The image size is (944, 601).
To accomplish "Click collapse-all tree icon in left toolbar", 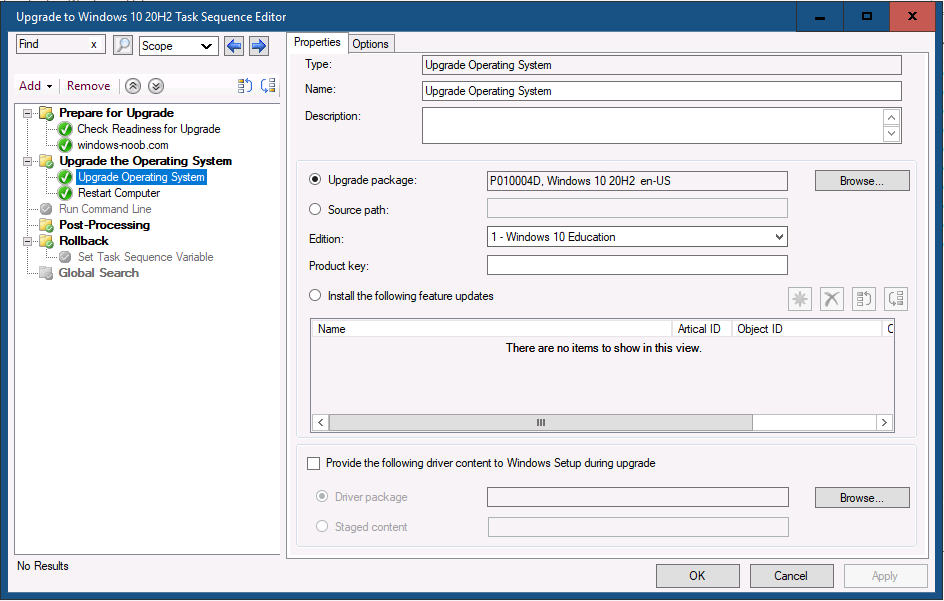I will [x=268, y=86].
